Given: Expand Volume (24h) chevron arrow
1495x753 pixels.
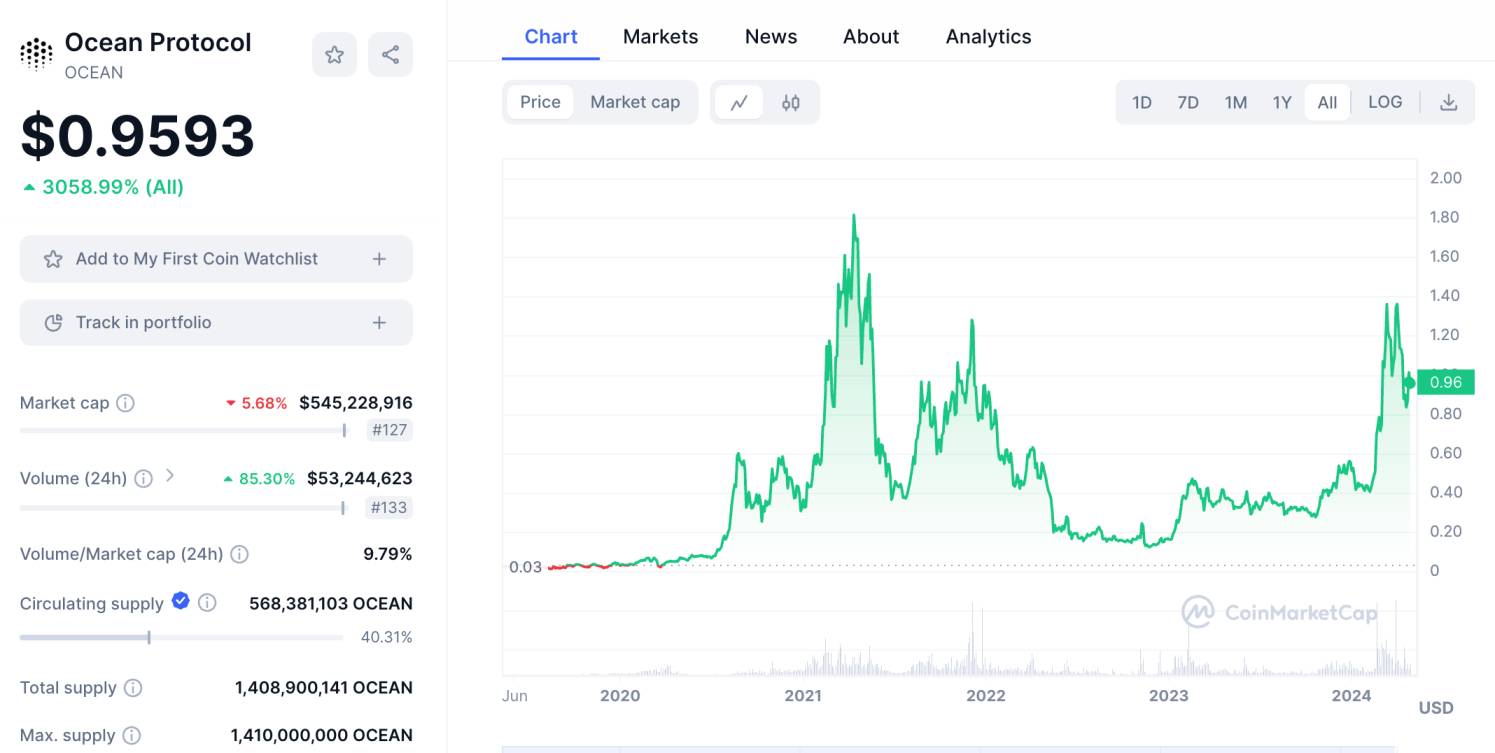Looking at the screenshot, I should tap(170, 476).
